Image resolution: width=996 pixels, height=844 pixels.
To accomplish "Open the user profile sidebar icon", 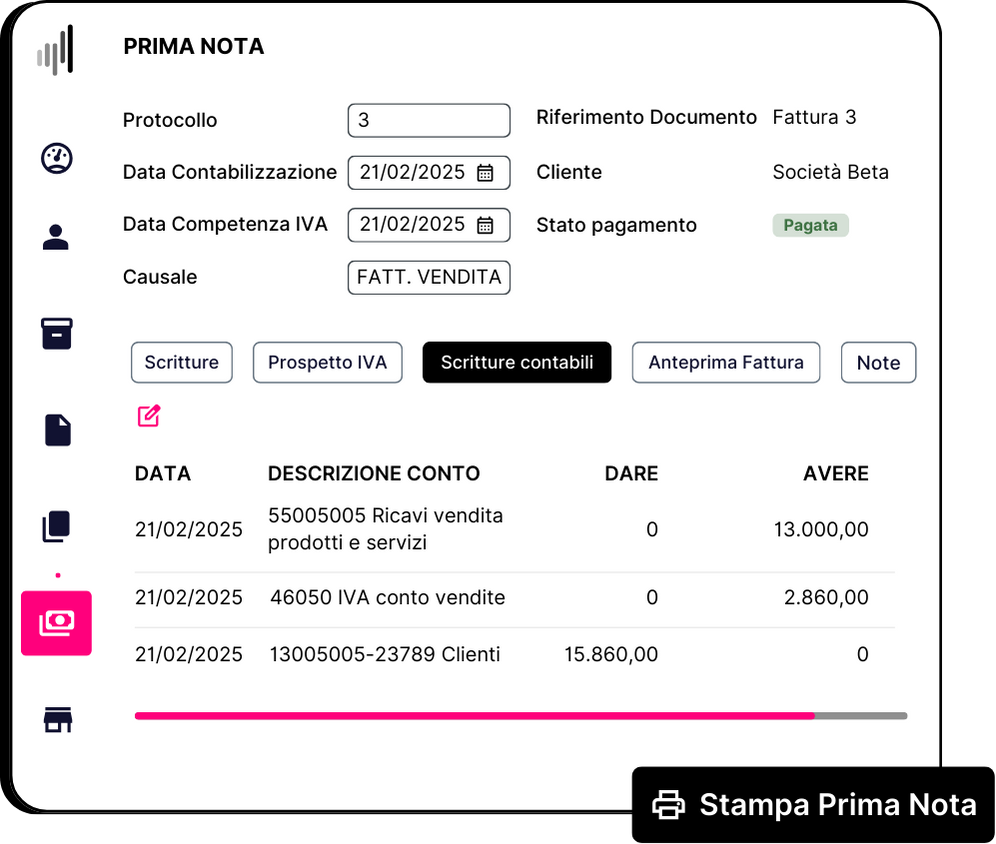I will 56,238.
